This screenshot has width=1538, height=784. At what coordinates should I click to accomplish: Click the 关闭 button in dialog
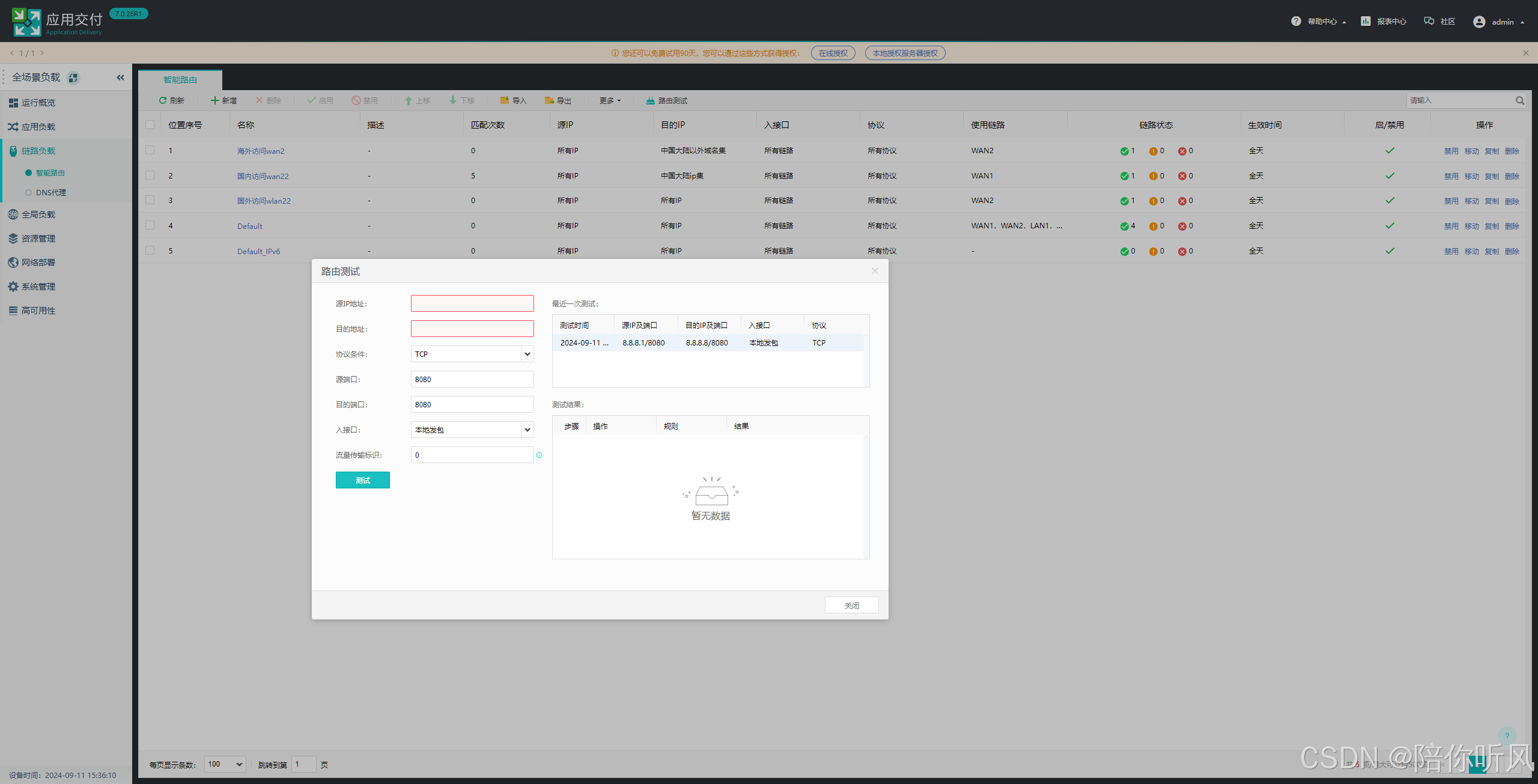[851, 605]
